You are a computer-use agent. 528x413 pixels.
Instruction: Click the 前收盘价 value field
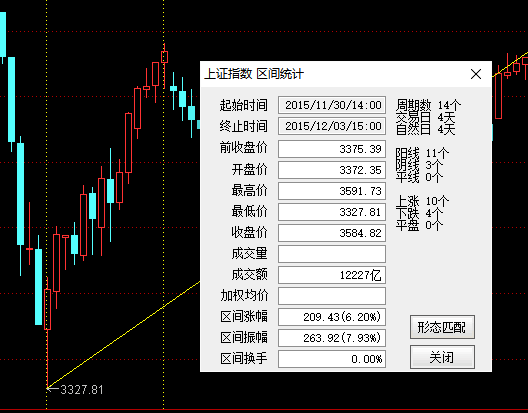[x=332, y=149]
